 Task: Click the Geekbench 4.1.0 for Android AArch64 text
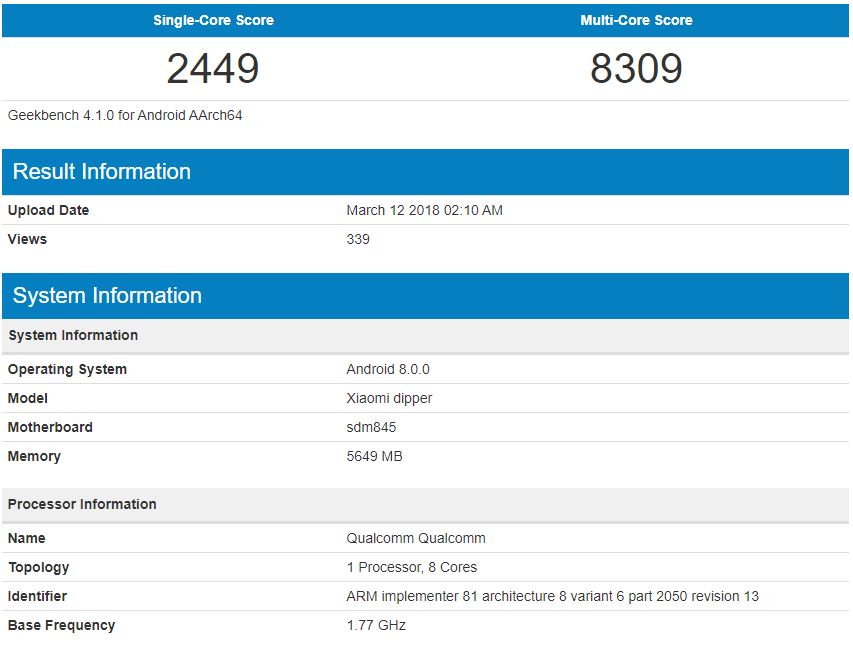tap(125, 115)
